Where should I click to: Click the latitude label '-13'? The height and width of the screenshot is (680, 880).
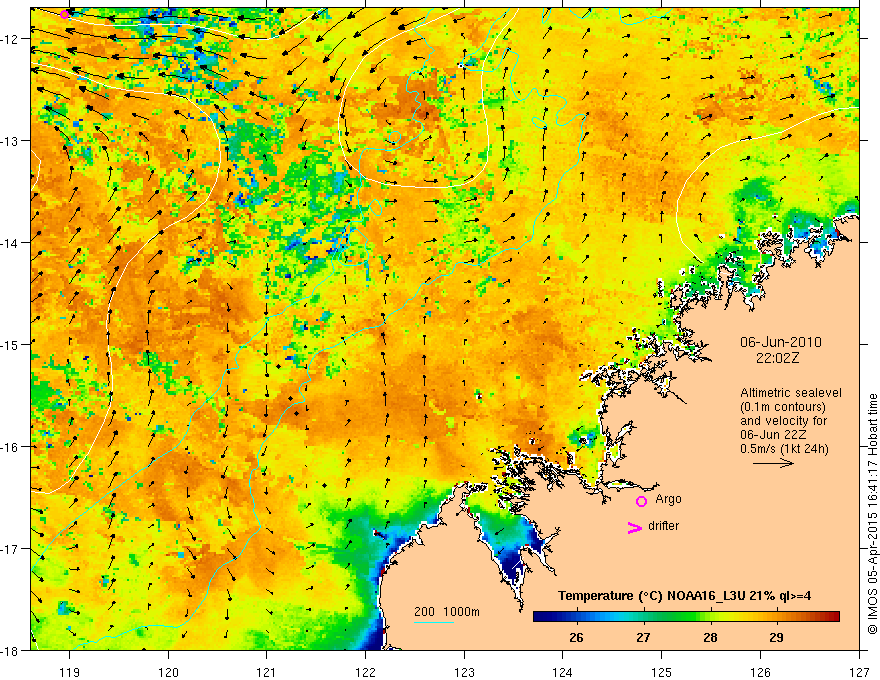click(11, 141)
